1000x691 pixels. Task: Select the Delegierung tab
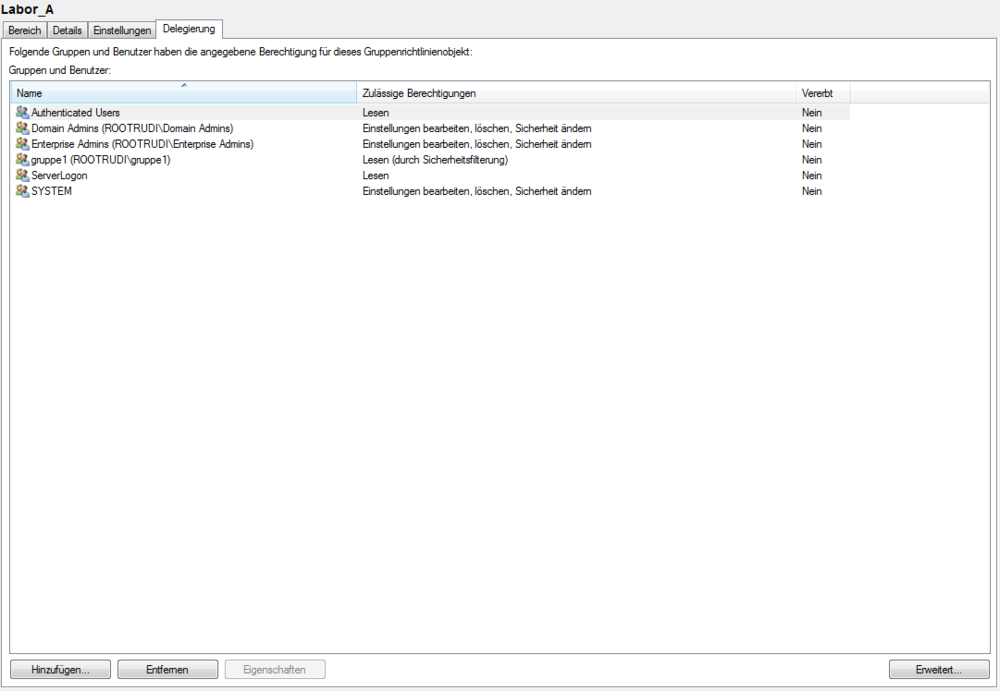(x=189, y=30)
